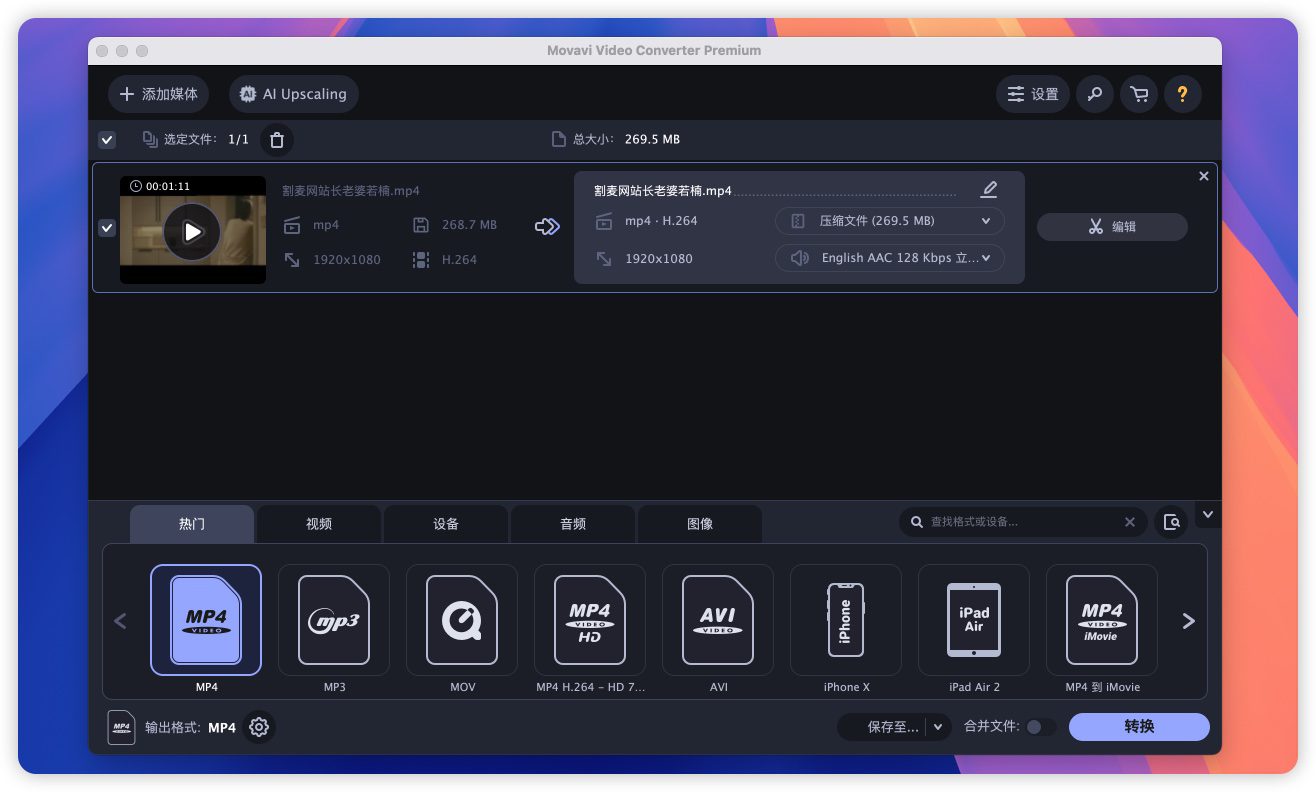Viewport: 1316px width, 792px height.
Task: Uncheck the video file's checkbox
Action: tap(107, 228)
